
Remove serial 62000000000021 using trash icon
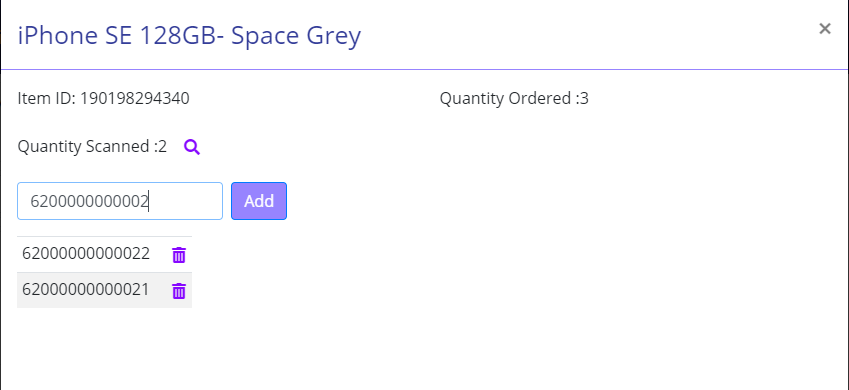pos(179,291)
